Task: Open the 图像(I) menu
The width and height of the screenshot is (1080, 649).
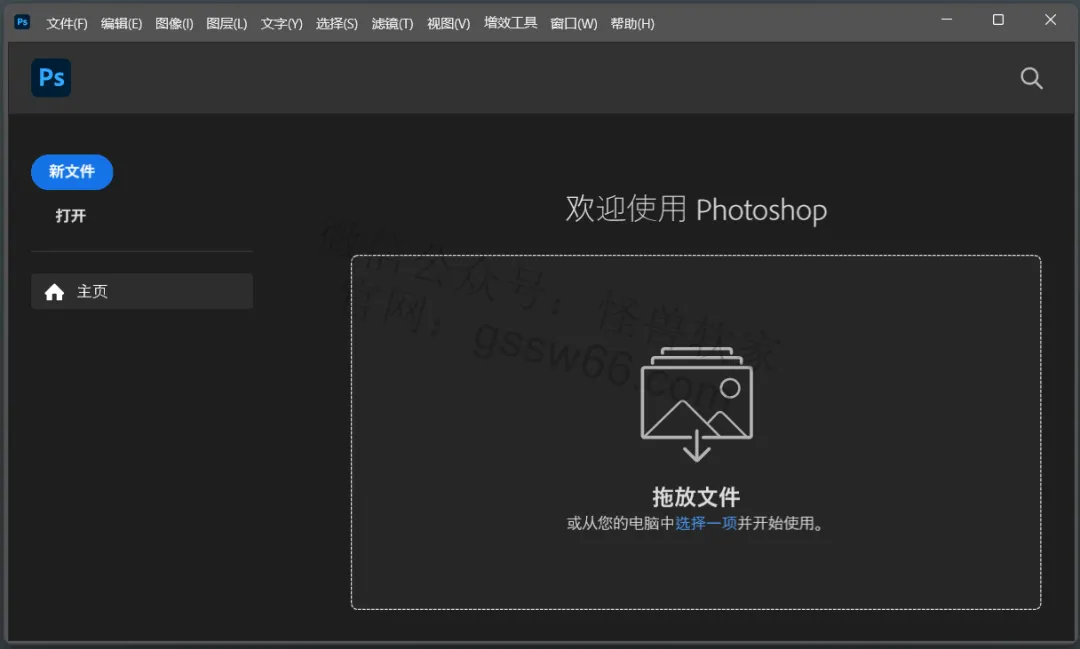Action: point(174,23)
